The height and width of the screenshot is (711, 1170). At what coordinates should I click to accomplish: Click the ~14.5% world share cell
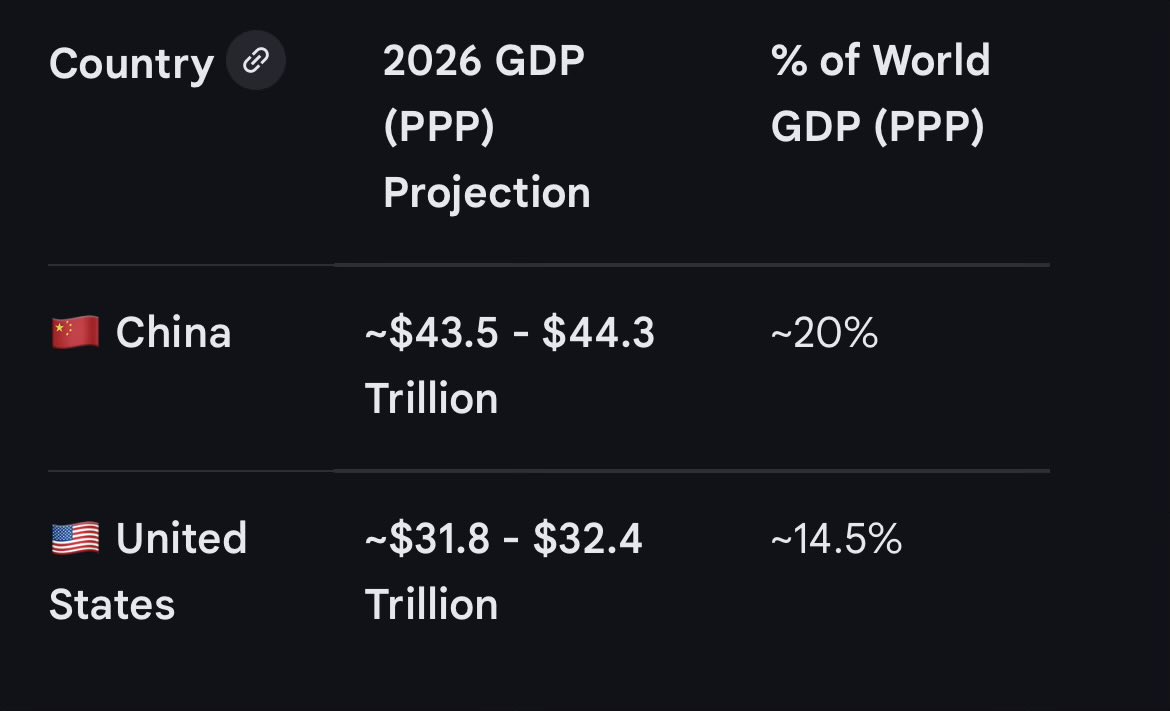836,539
